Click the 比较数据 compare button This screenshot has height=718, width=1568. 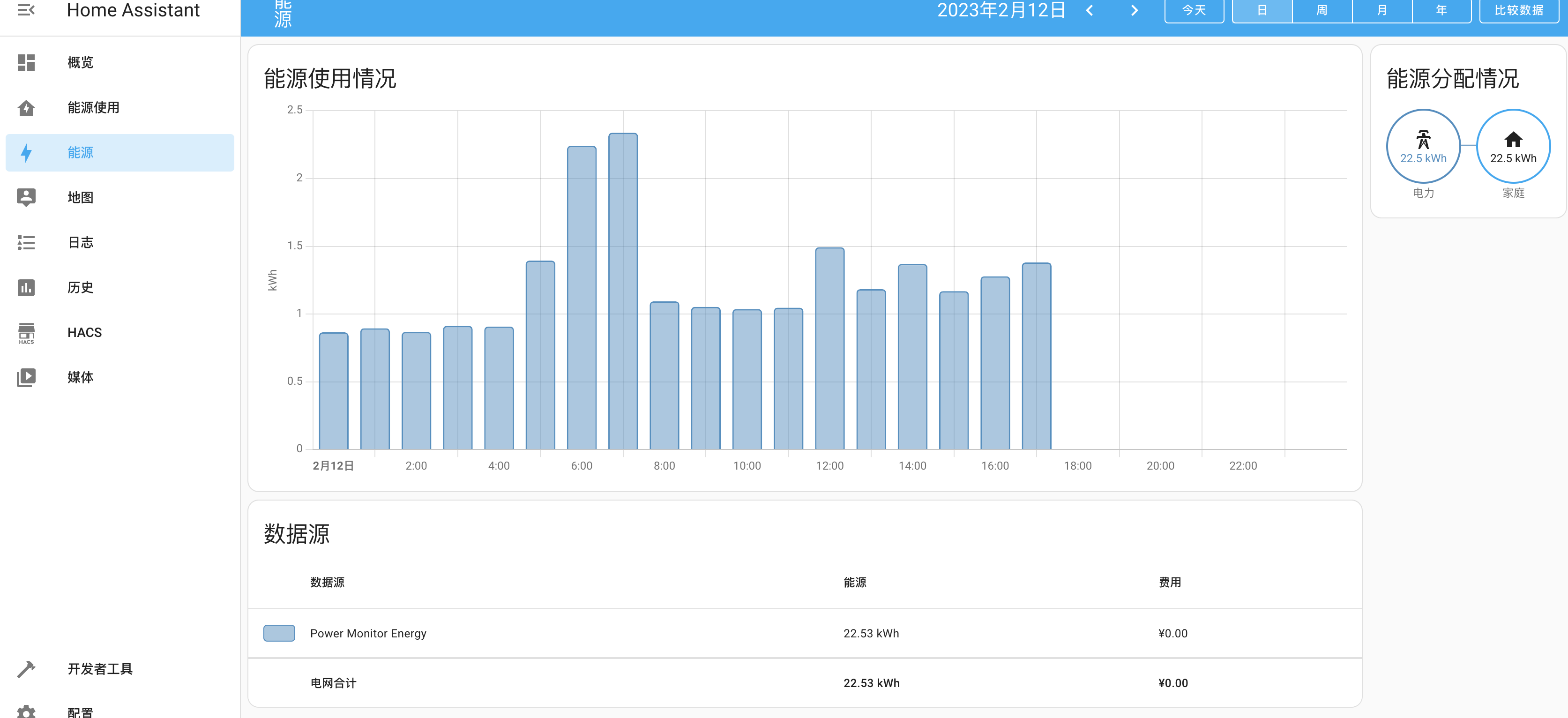pos(1519,10)
